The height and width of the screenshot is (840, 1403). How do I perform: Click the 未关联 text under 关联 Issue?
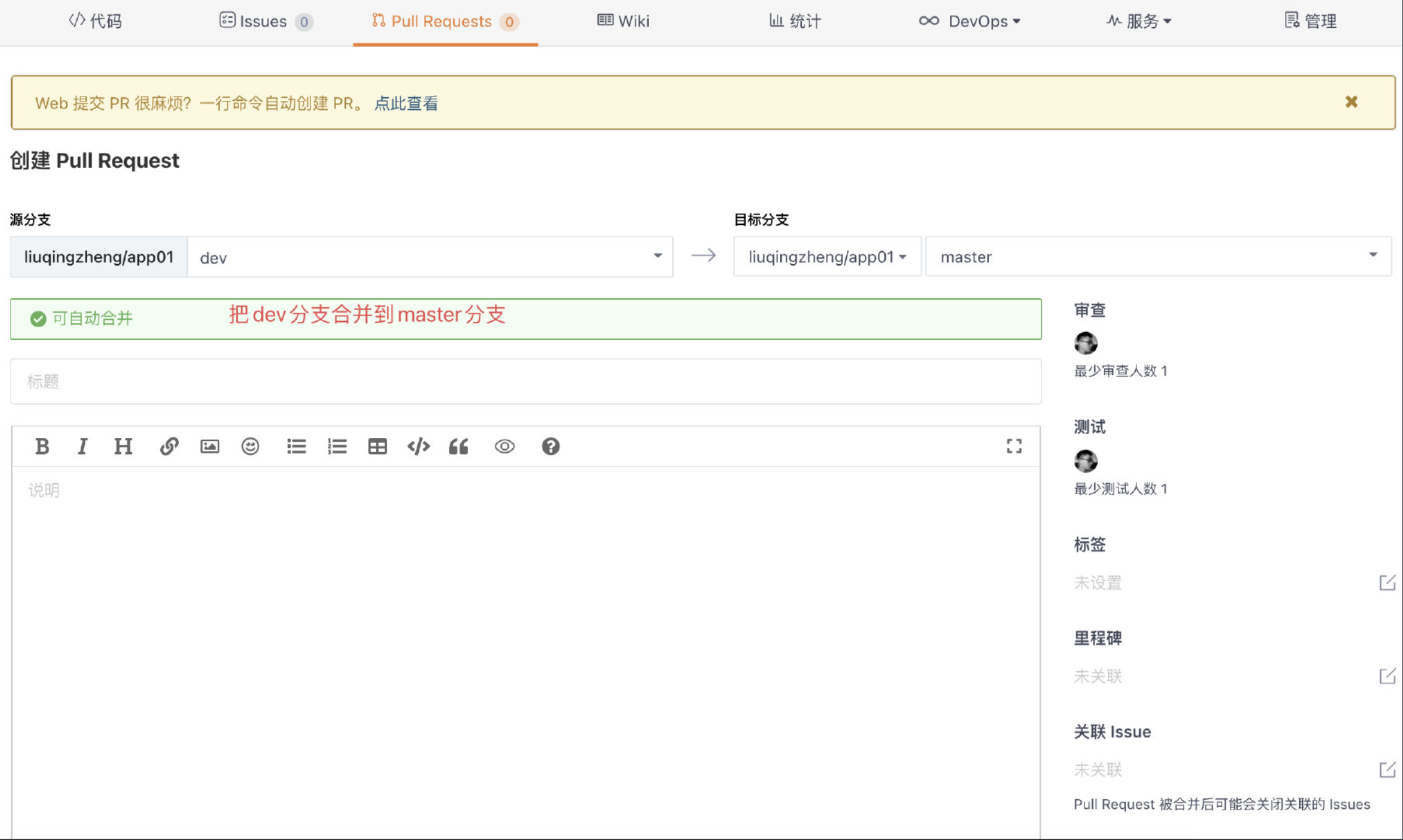point(1097,769)
